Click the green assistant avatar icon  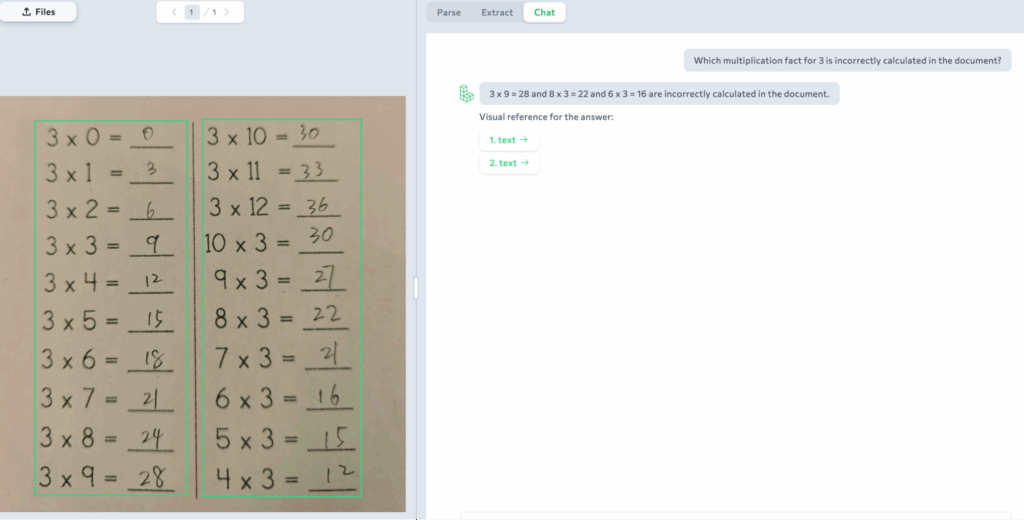tap(465, 93)
